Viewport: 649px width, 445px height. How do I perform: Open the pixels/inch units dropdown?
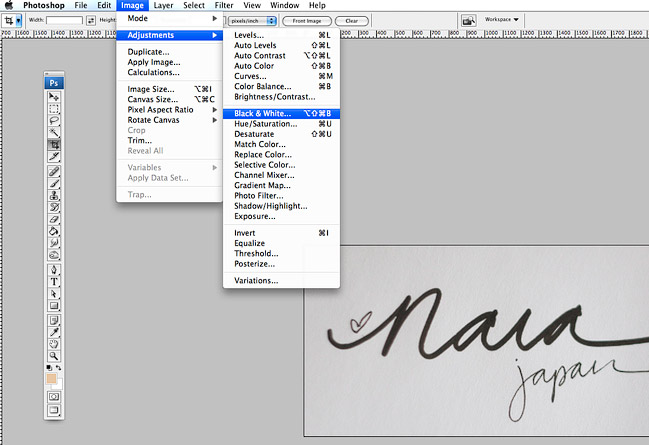coord(252,21)
